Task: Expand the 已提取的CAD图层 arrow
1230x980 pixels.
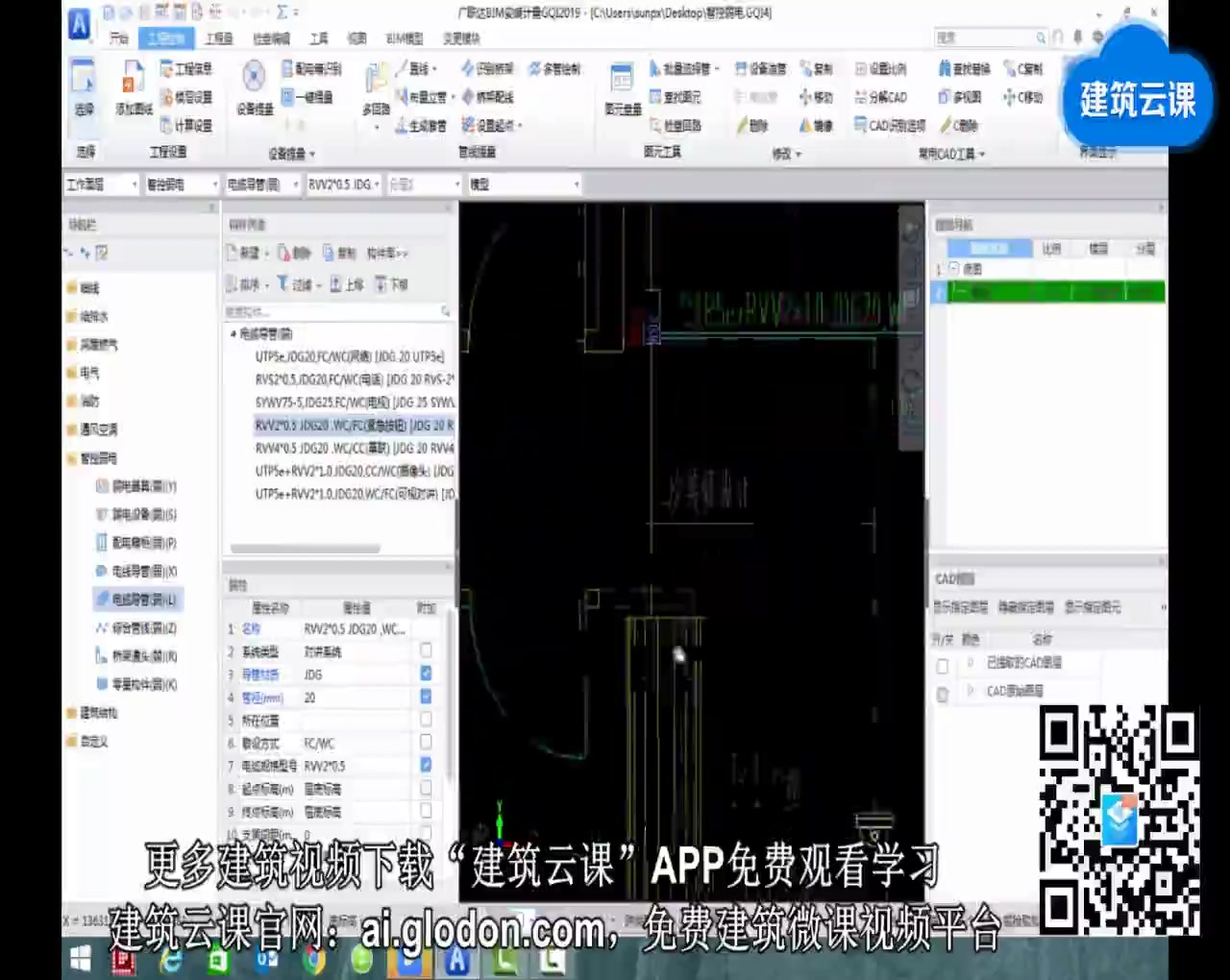Action: 970,663
